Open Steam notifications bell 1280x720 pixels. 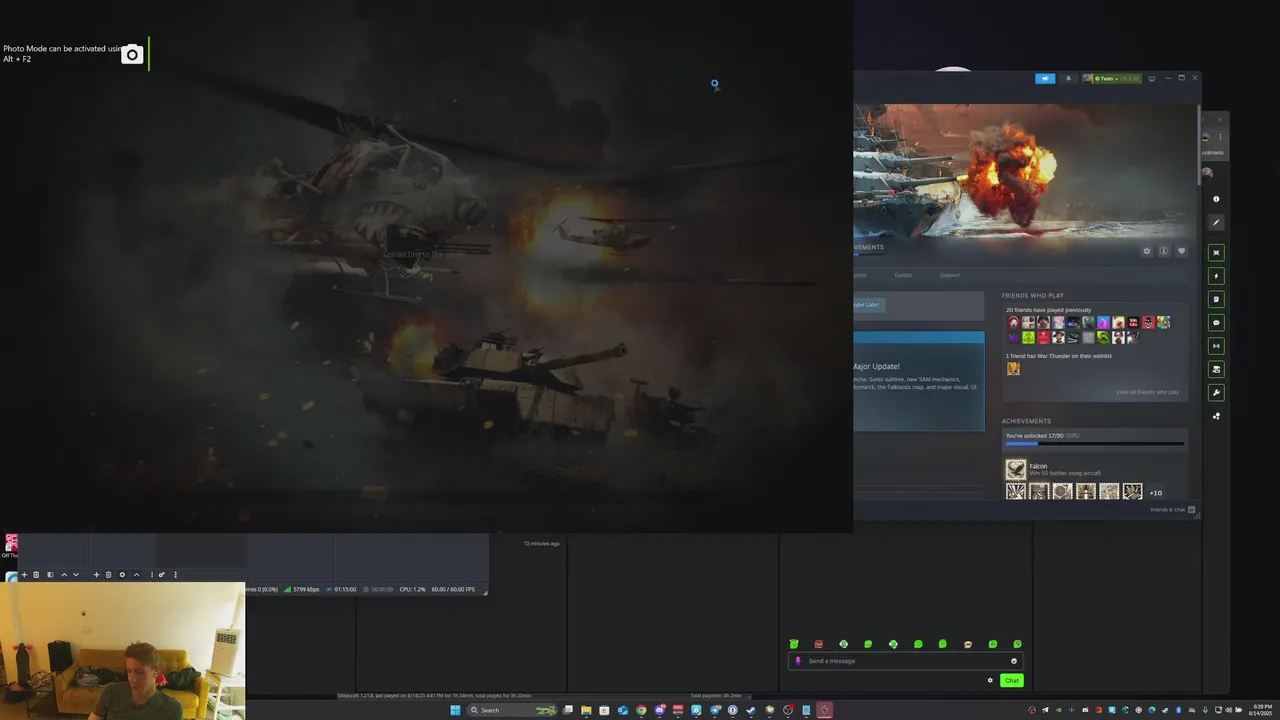[x=1068, y=78]
